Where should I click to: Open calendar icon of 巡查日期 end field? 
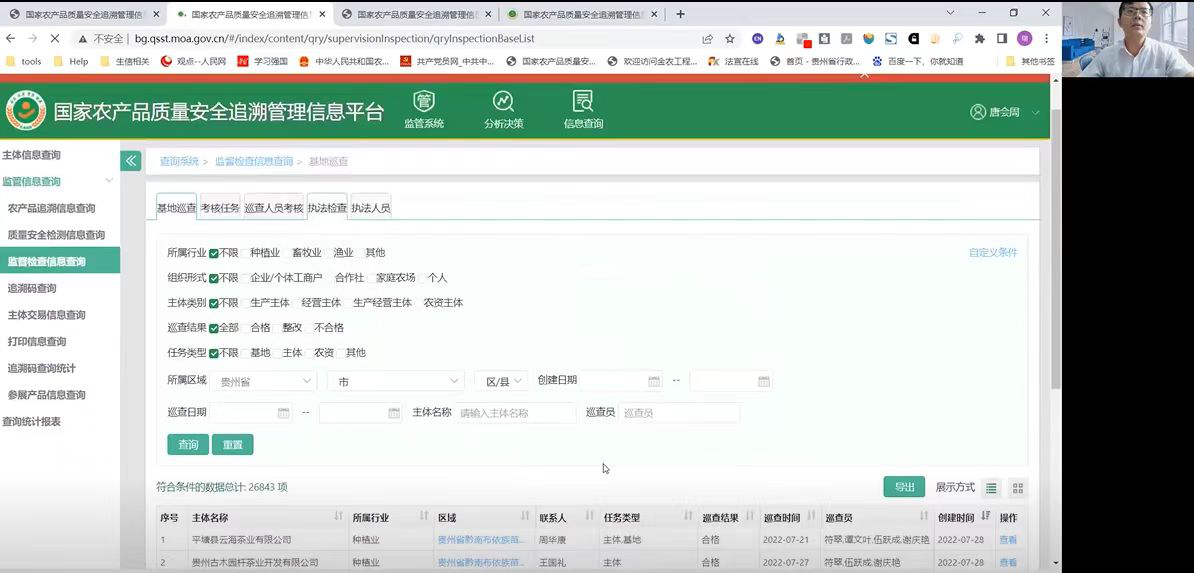coord(394,413)
